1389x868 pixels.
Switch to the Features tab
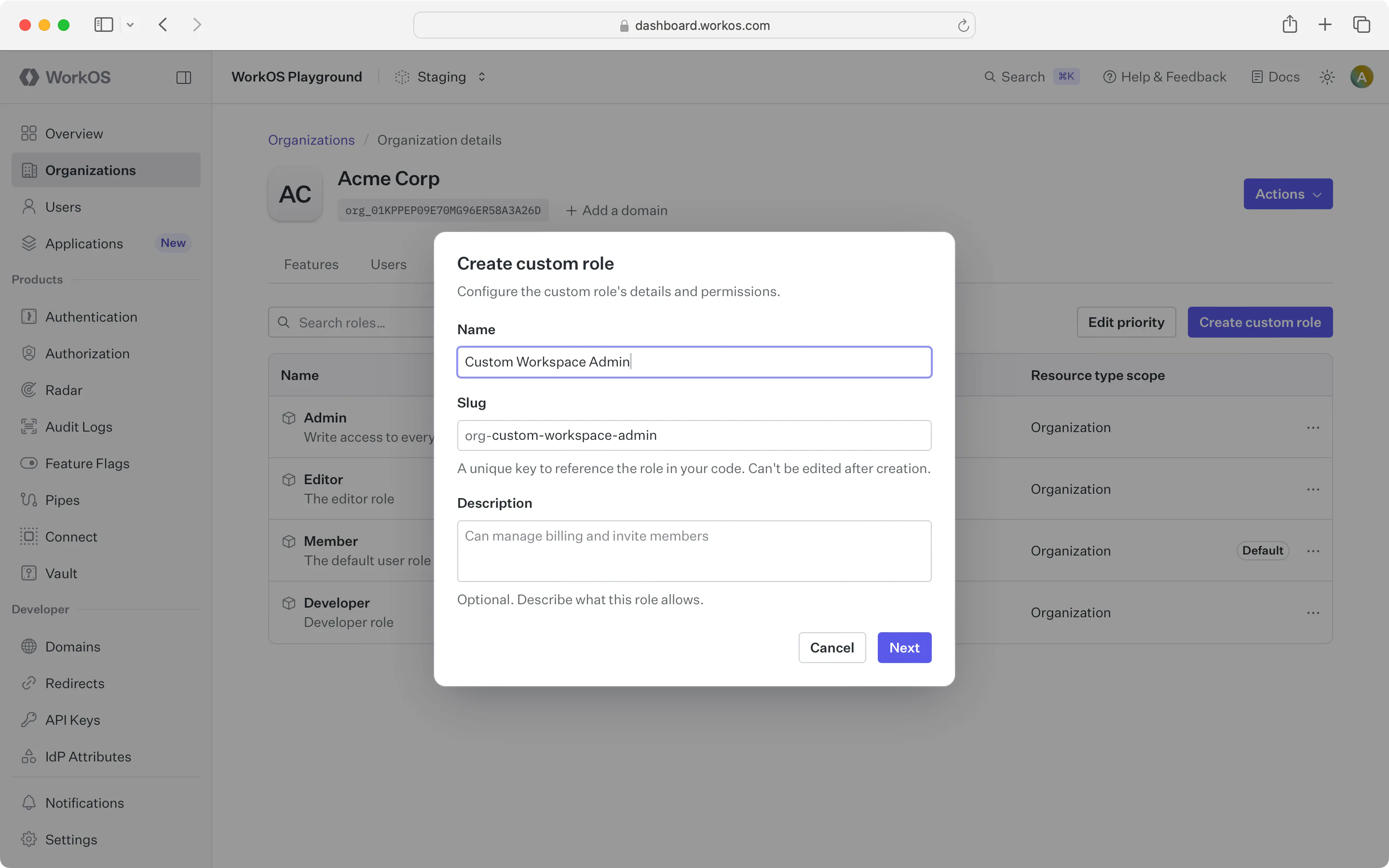tap(311, 264)
